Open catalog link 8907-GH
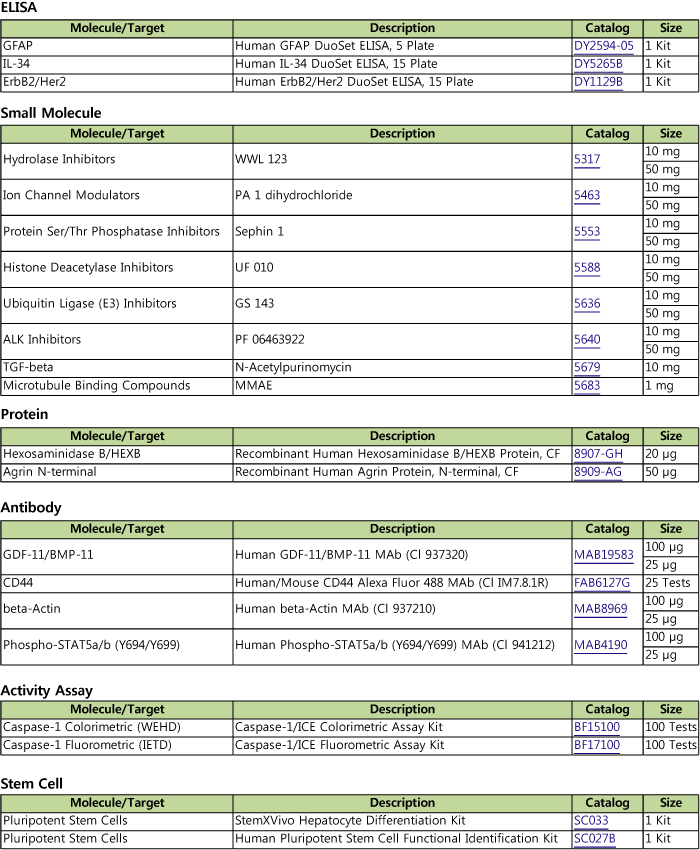The image size is (700, 850). pyautogui.click(x=598, y=454)
